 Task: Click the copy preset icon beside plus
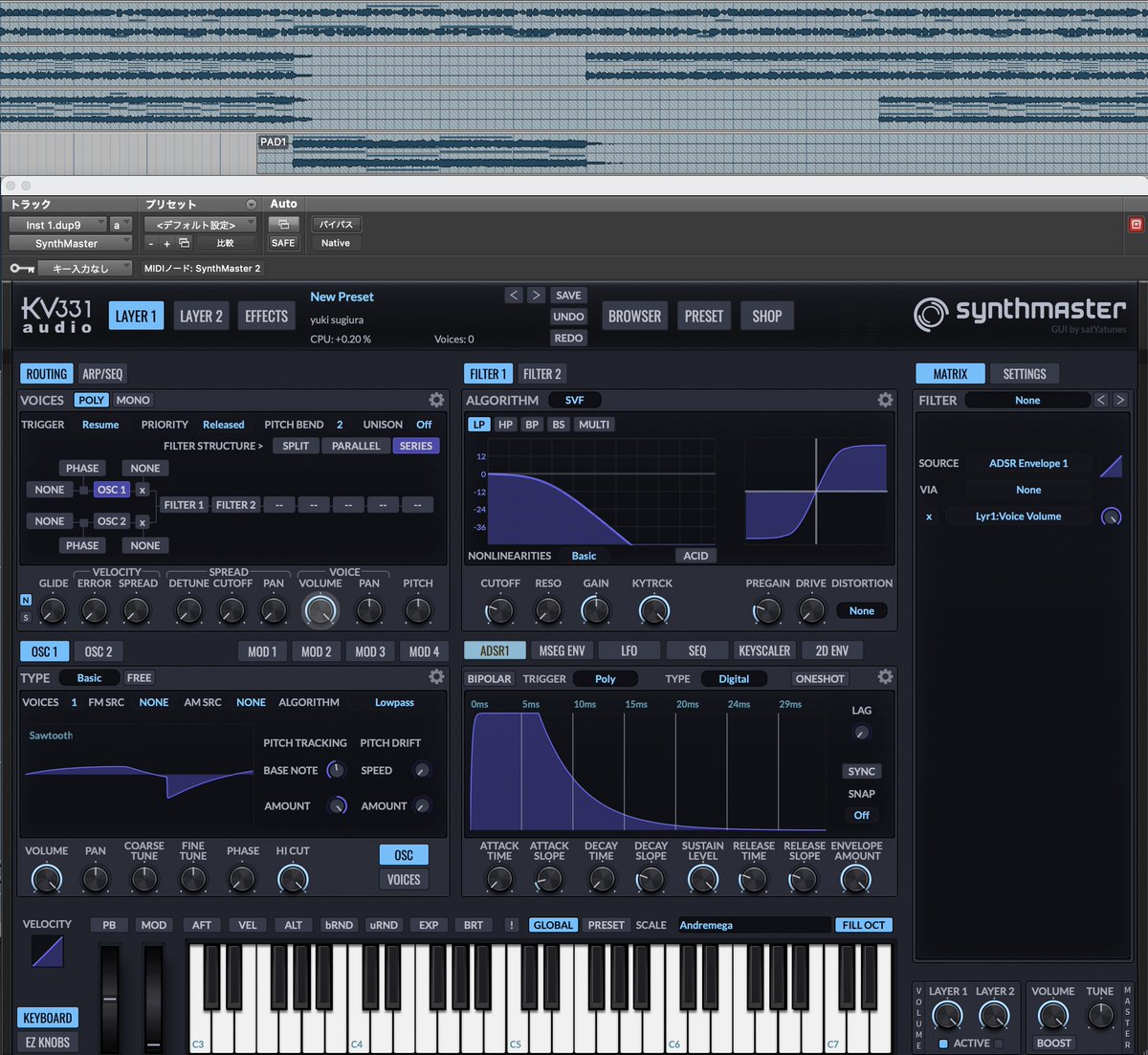(x=184, y=243)
